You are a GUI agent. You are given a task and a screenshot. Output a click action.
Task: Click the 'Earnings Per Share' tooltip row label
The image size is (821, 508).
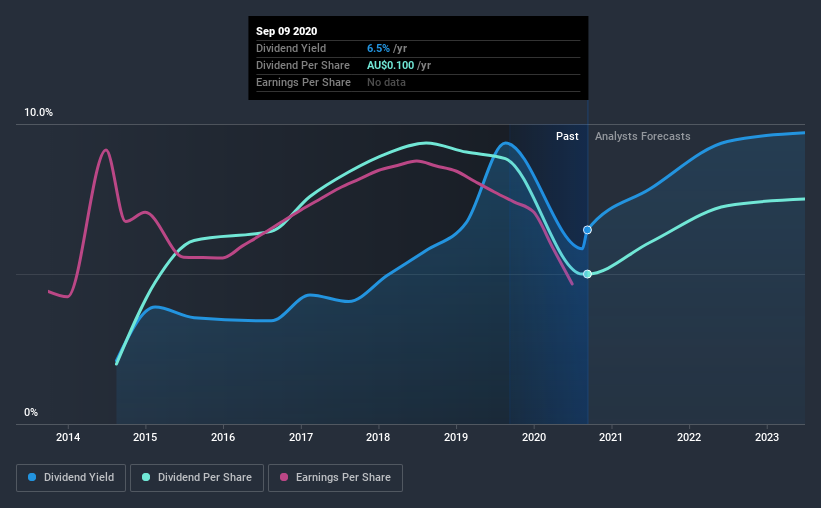(303, 82)
